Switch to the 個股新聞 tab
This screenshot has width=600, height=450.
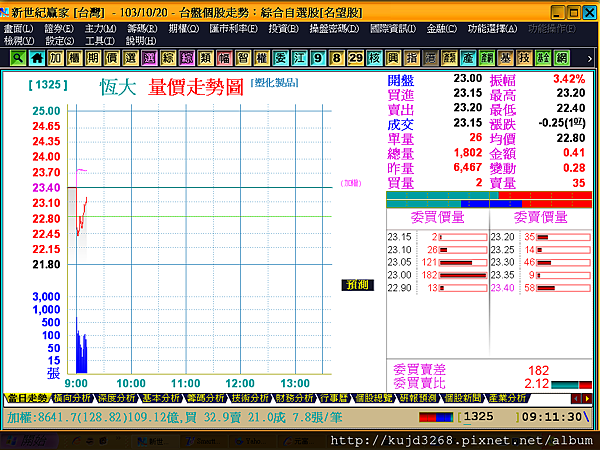coord(462,398)
